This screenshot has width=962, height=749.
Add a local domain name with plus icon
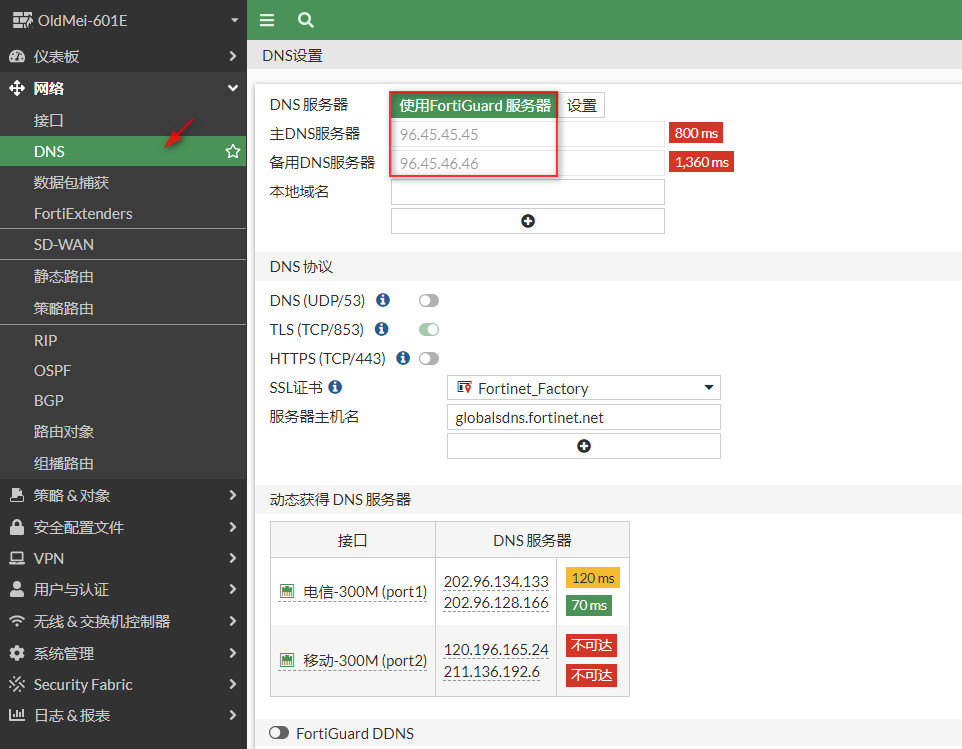coord(528,221)
